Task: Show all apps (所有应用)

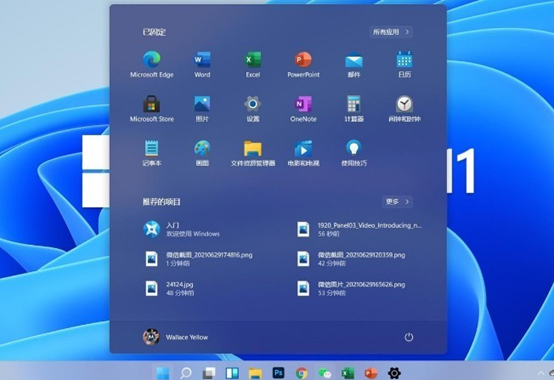Action: coord(391,32)
